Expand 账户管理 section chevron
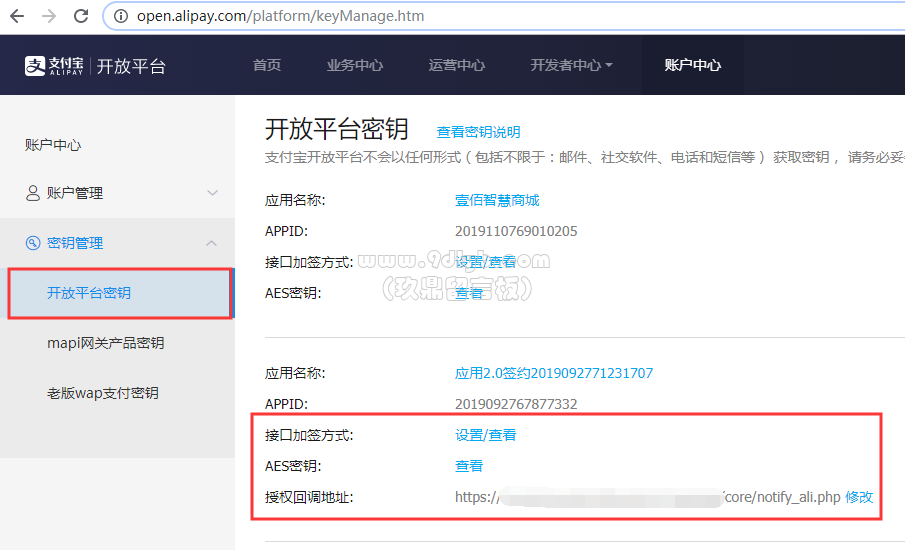 [x=212, y=193]
